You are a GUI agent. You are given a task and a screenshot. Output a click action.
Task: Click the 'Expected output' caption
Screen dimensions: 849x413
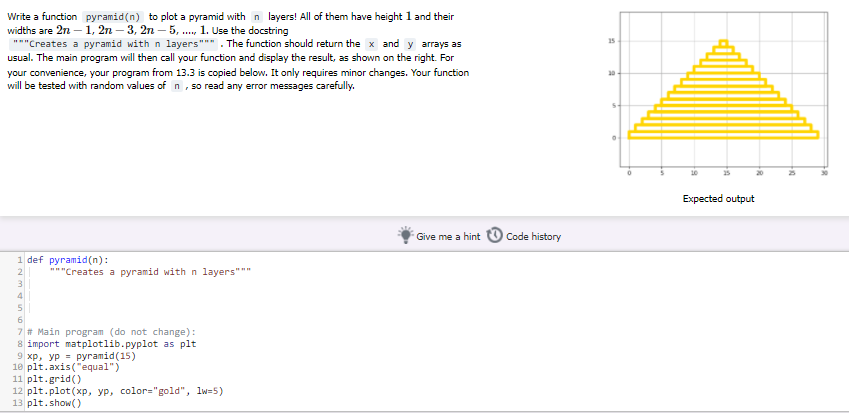[x=718, y=199]
